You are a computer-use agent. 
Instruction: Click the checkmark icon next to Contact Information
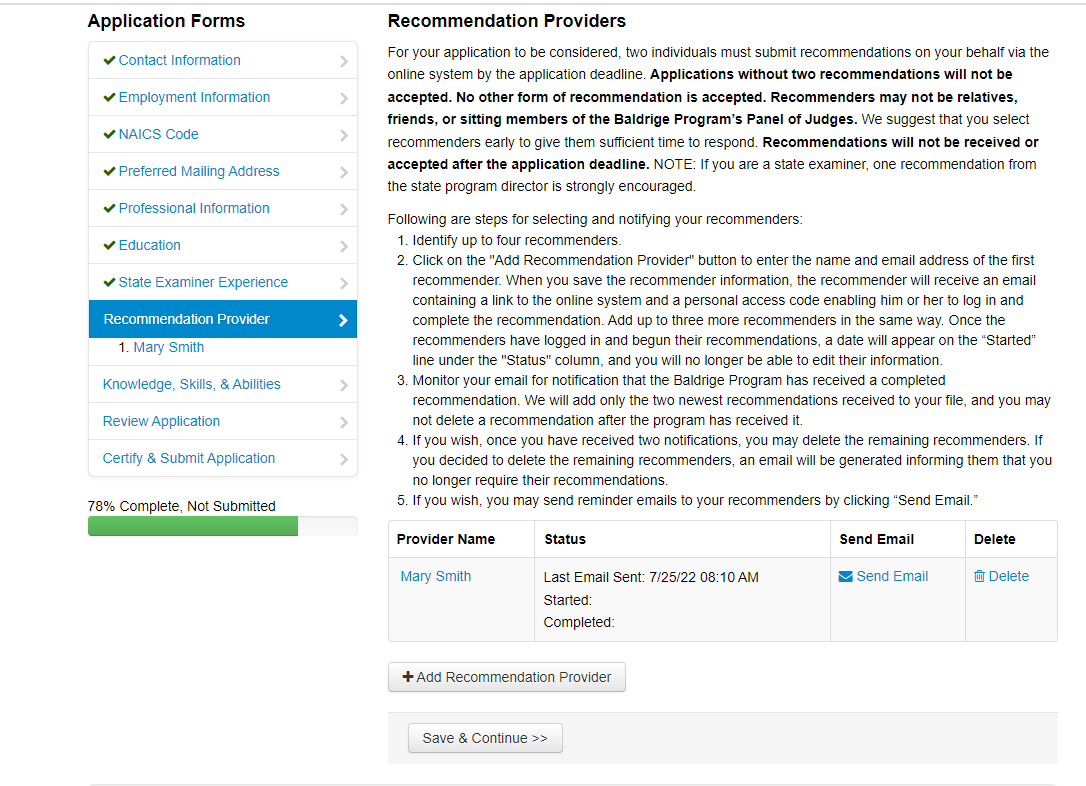tap(109, 60)
